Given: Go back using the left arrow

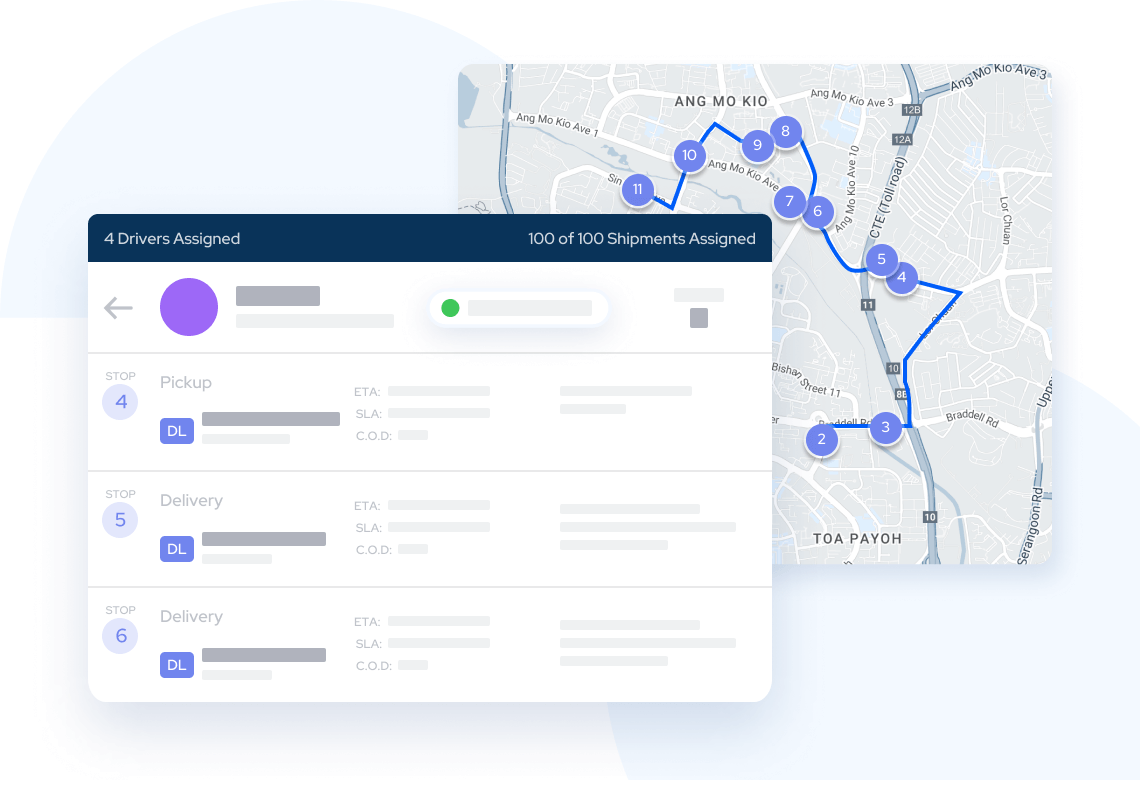Looking at the screenshot, I should click(118, 307).
